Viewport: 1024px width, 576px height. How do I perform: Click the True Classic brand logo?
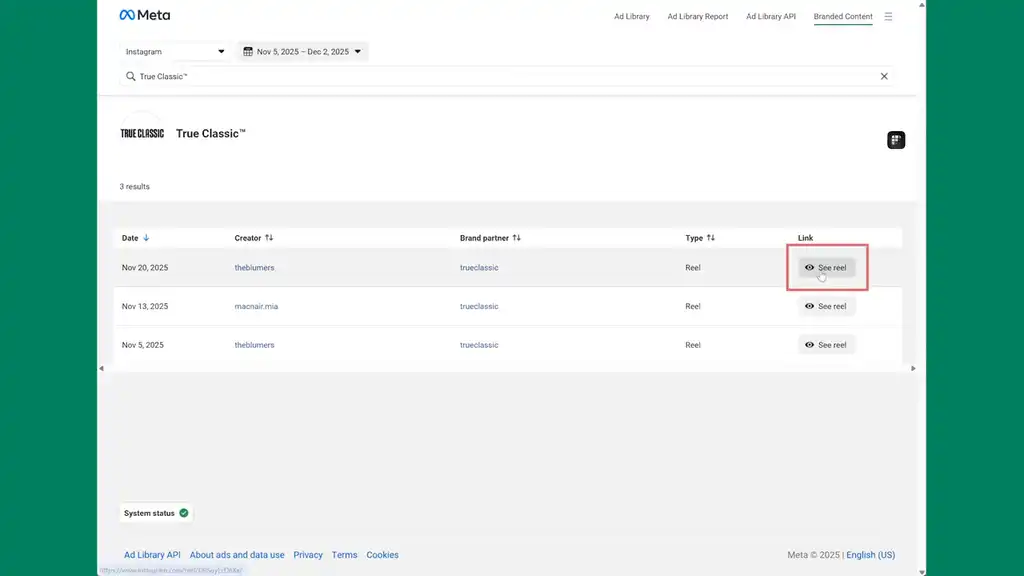(x=142, y=133)
